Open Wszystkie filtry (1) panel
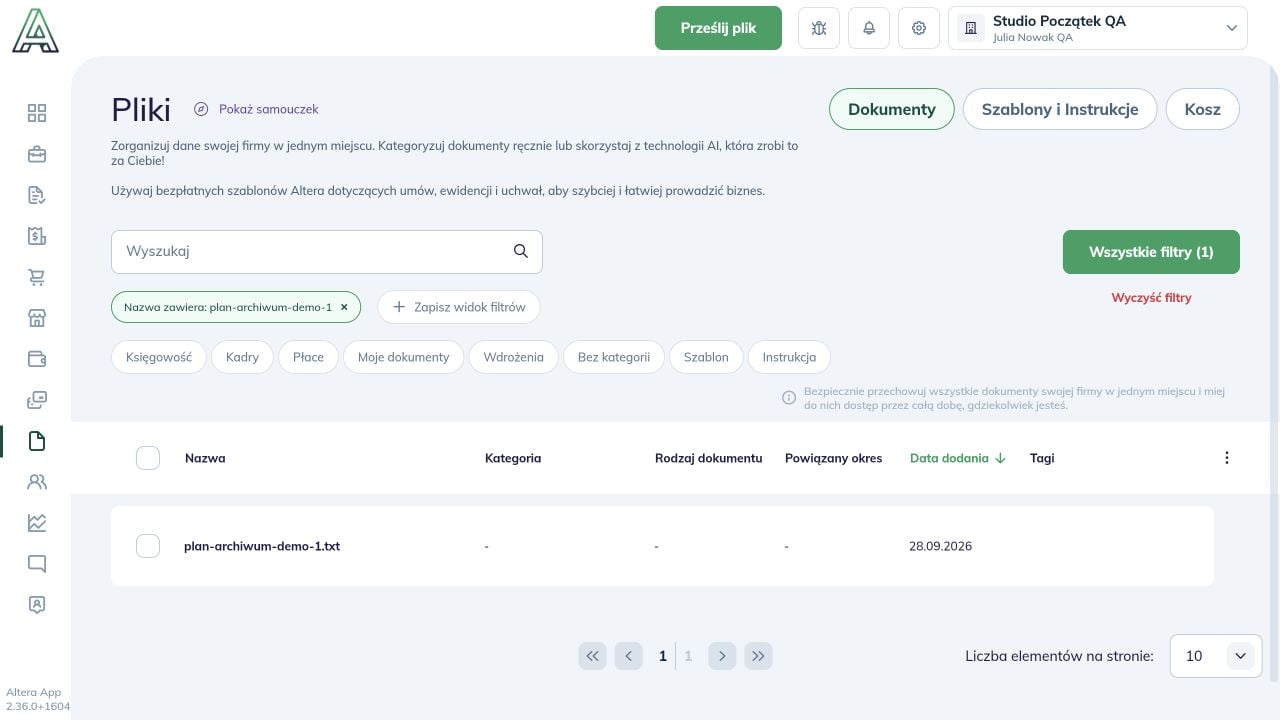 coord(1151,252)
